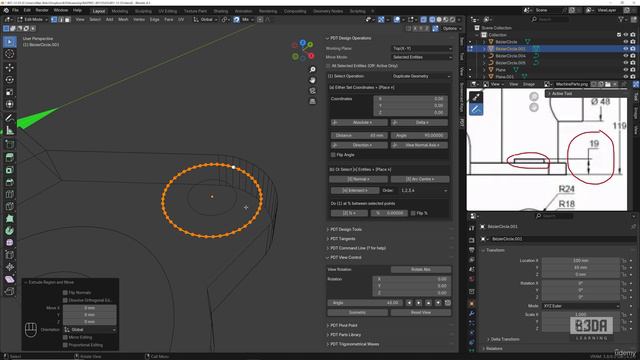The image size is (640, 360).
Task: Click the Absolute » button
Action: 359,122
